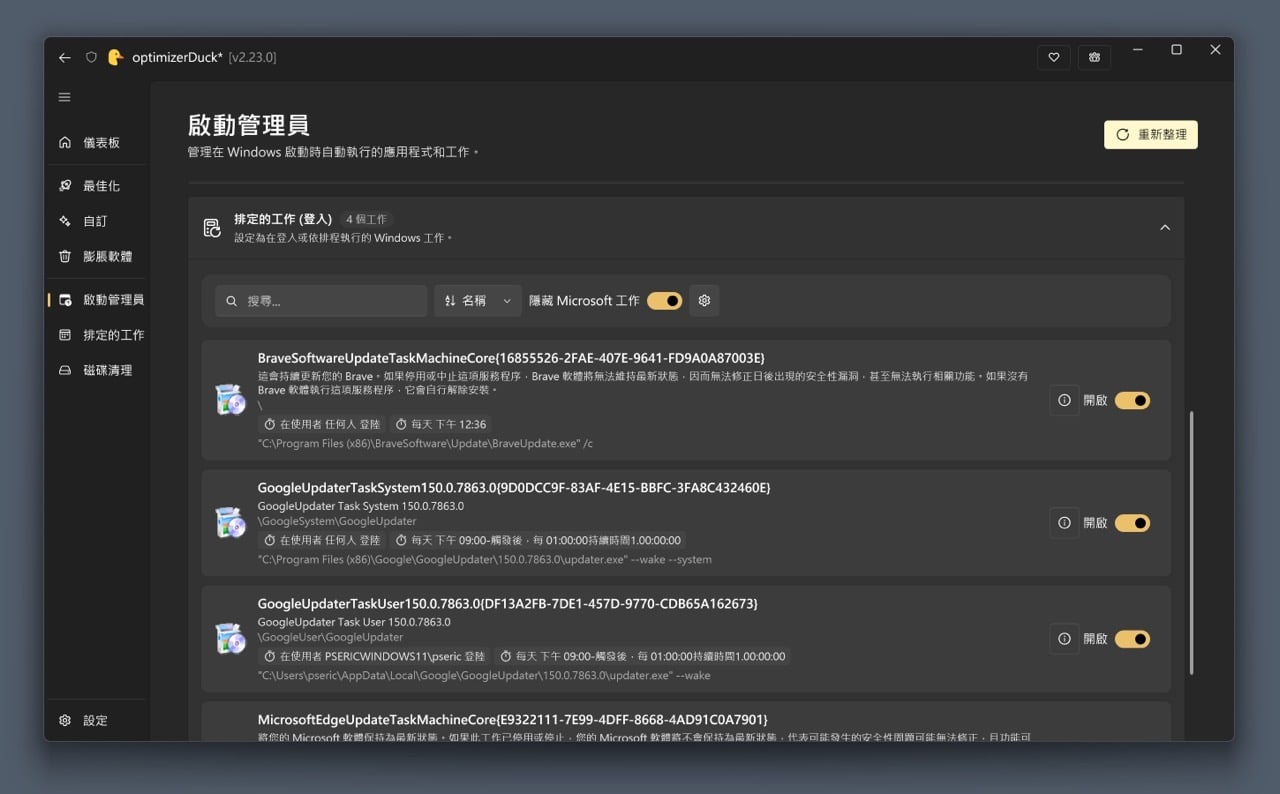Screen dimensions: 1280x794
Task: Click \GoogleUser\GoogleUpdater path
Action: coord(331,638)
